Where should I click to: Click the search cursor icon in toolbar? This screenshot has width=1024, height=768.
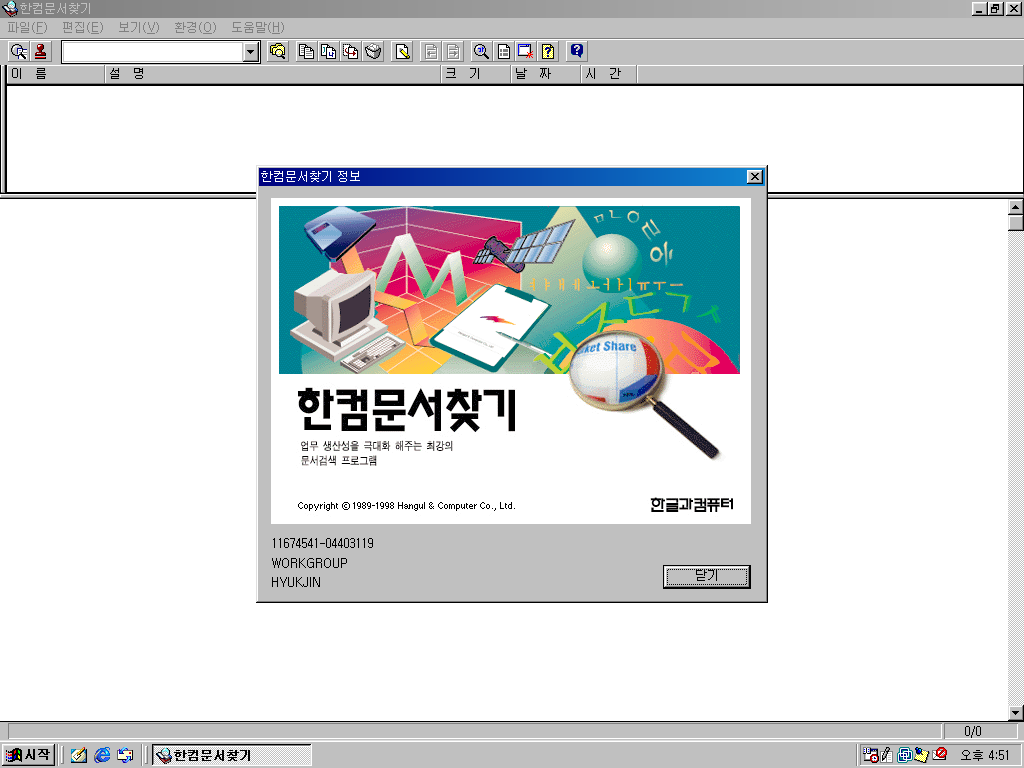click(x=18, y=52)
